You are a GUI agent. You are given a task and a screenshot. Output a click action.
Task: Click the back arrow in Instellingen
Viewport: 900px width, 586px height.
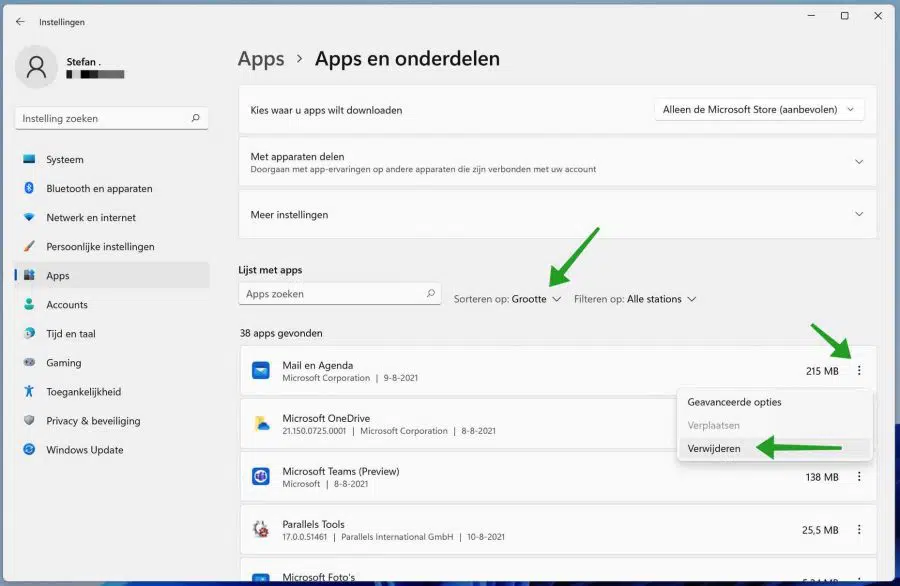[21, 22]
